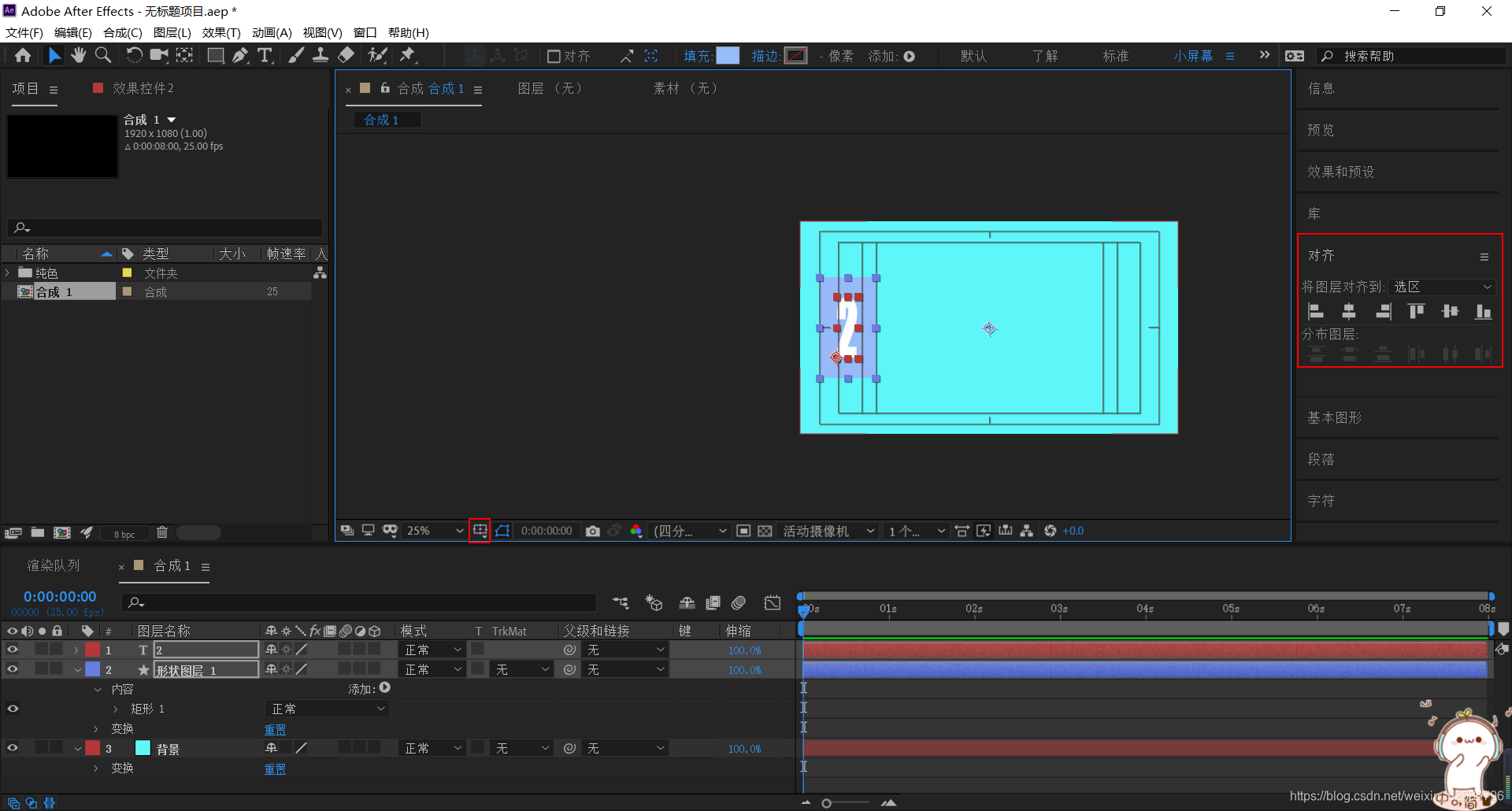Hide 形状图层 1 with eye toggle
Screen dimensions: 1512x811
tap(13, 669)
